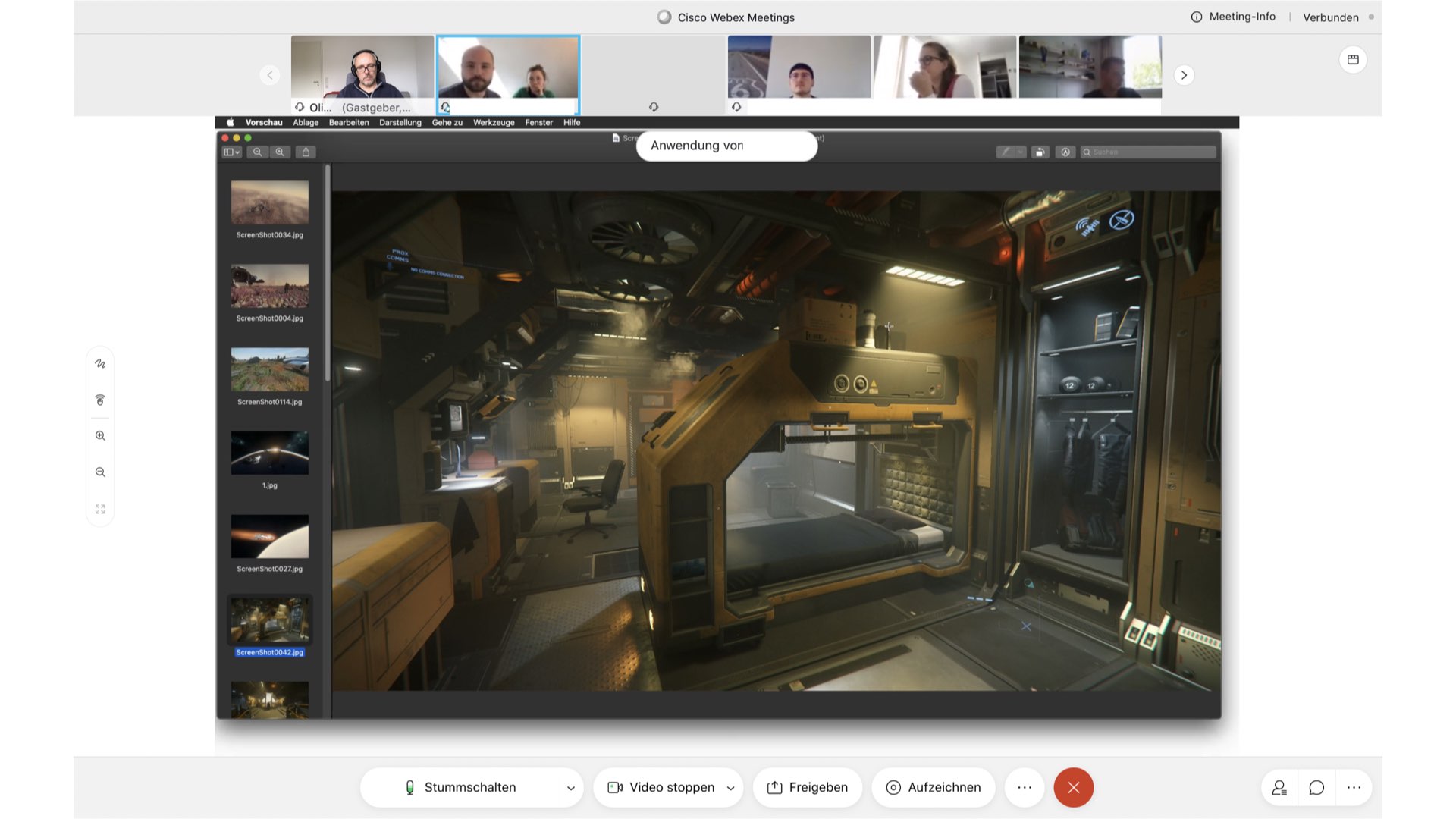Leave the meeting with red button

point(1073,788)
